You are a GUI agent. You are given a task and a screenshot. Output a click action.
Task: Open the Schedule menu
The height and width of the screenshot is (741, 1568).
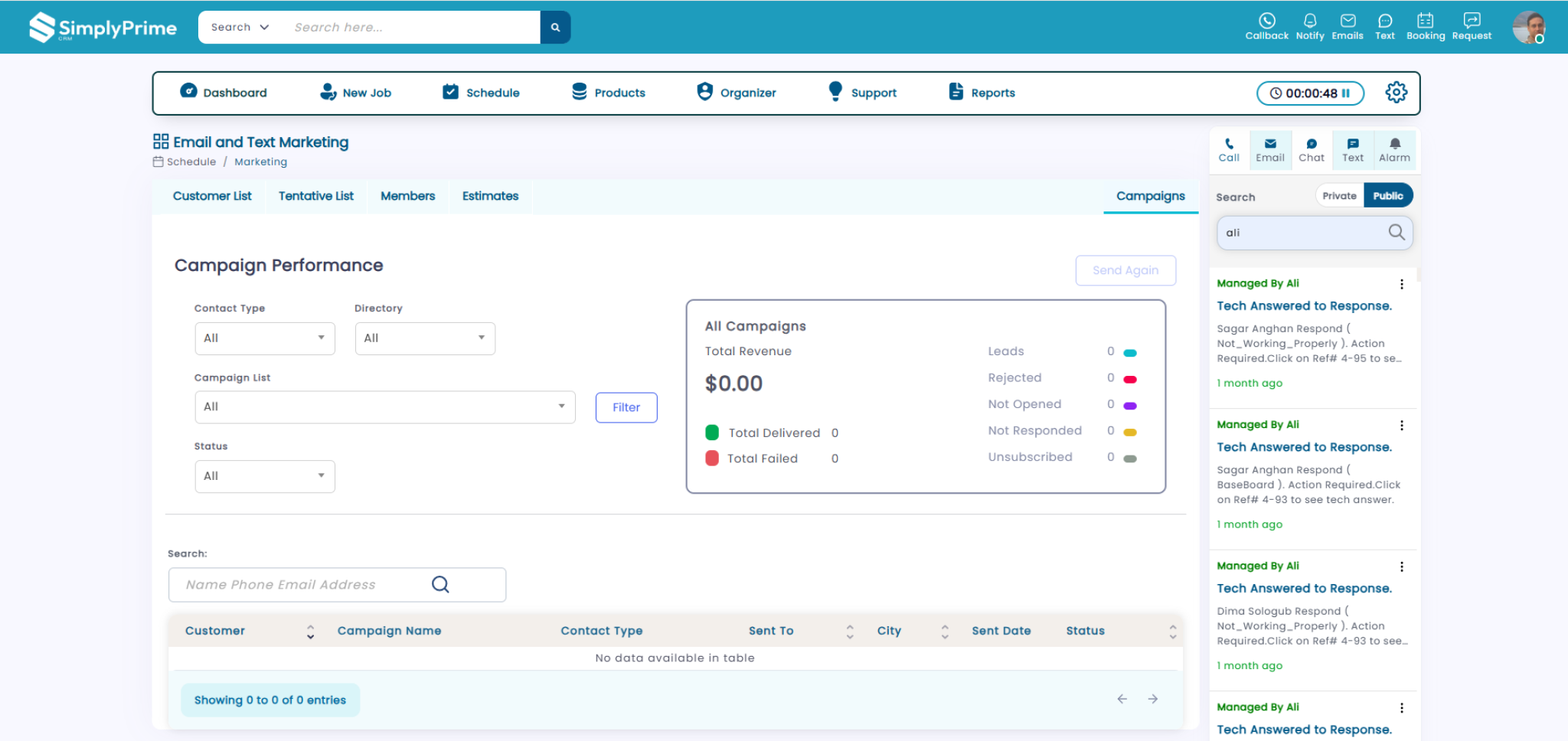pos(481,93)
